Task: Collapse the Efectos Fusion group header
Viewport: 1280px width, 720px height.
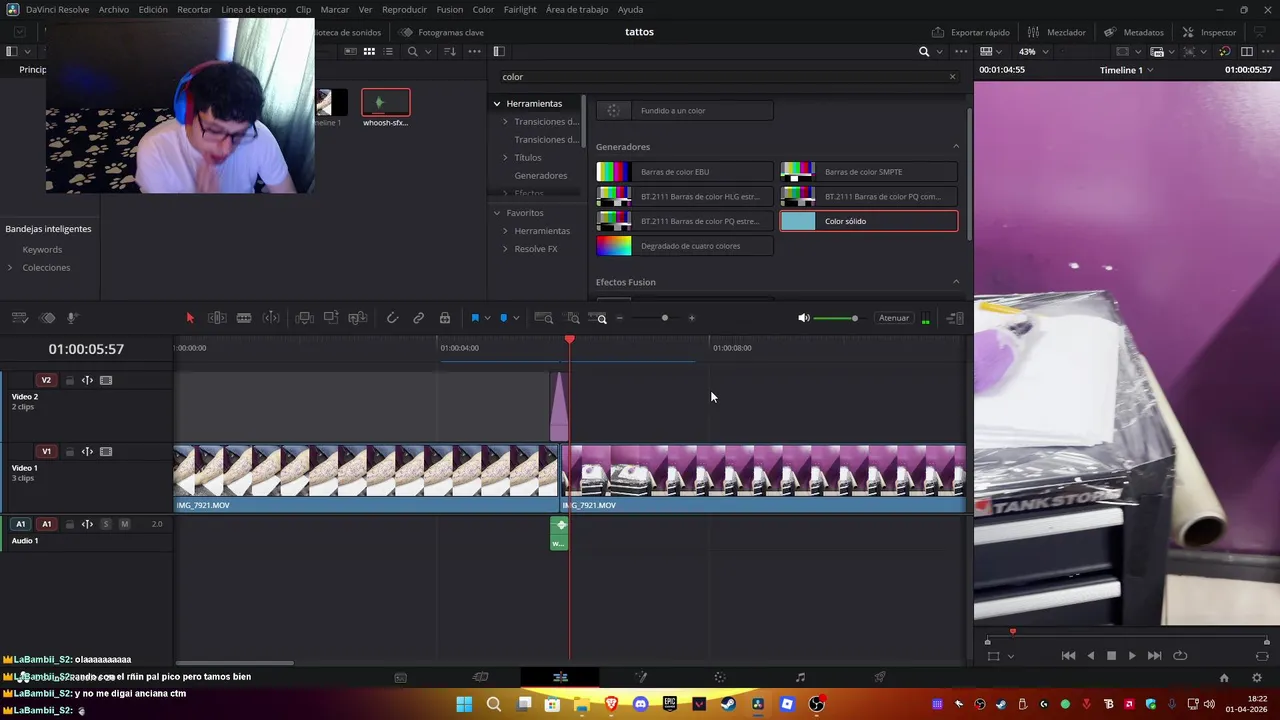Action: [x=956, y=282]
